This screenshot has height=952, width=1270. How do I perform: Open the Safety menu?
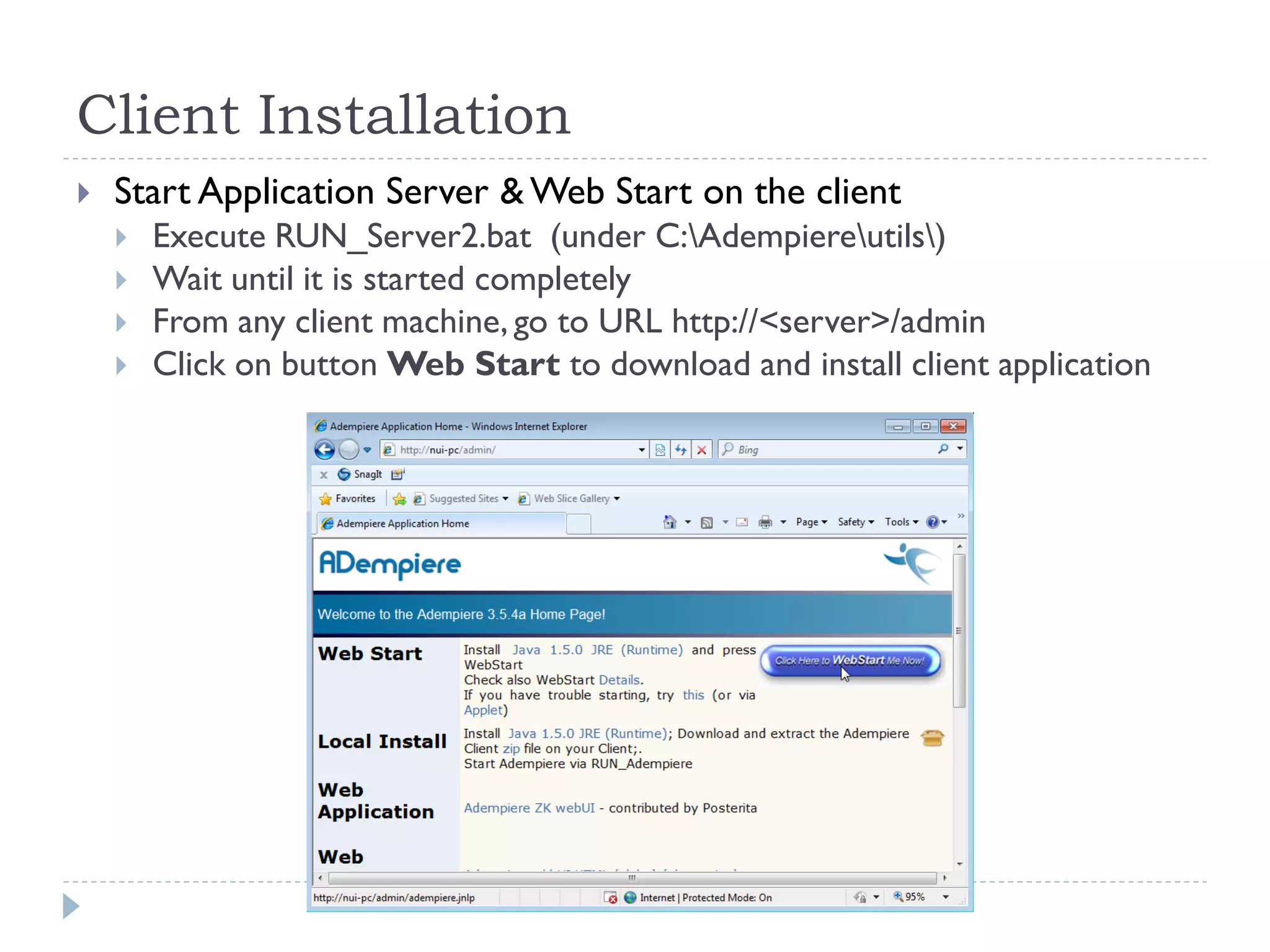tap(856, 522)
